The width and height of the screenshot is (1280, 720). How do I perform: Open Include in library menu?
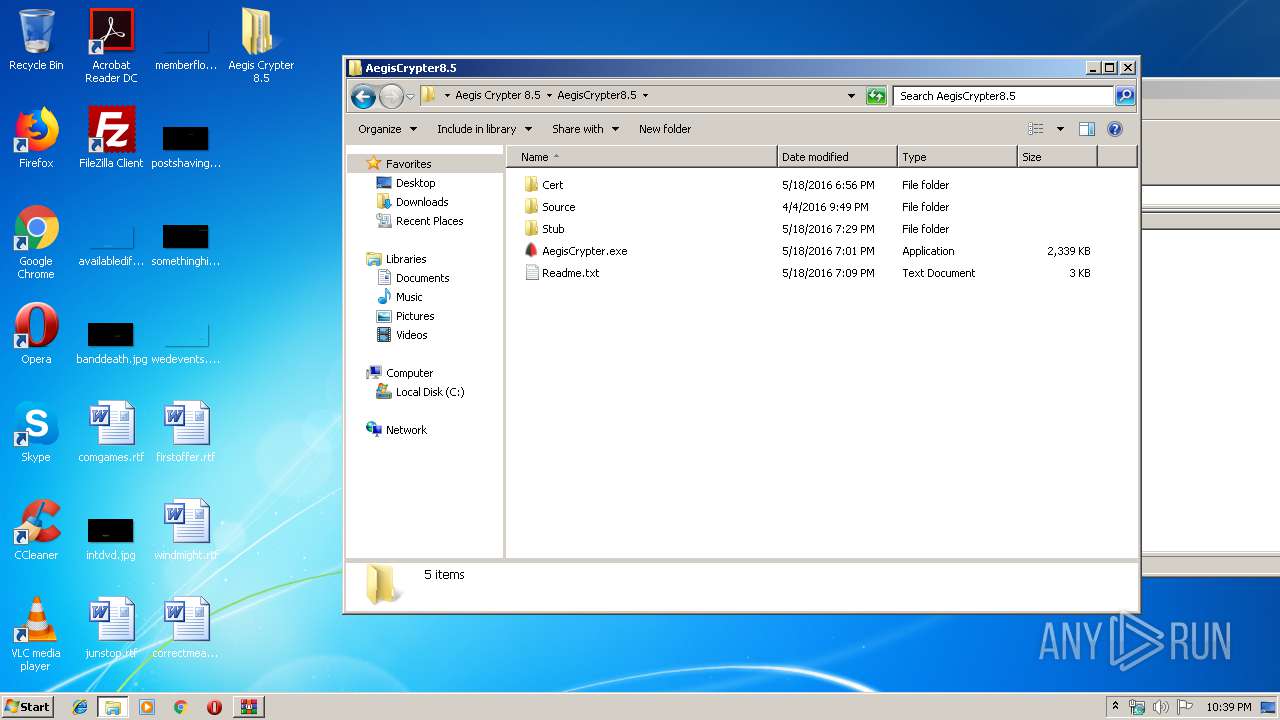point(484,129)
